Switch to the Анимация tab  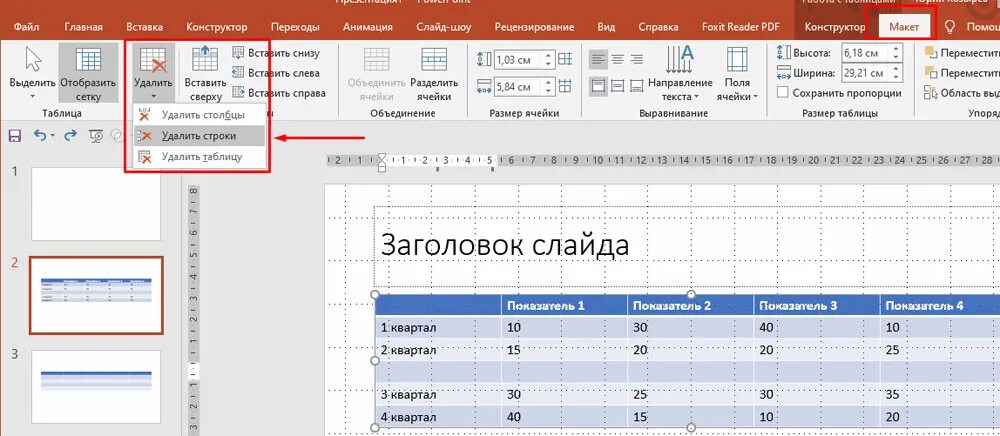368,27
